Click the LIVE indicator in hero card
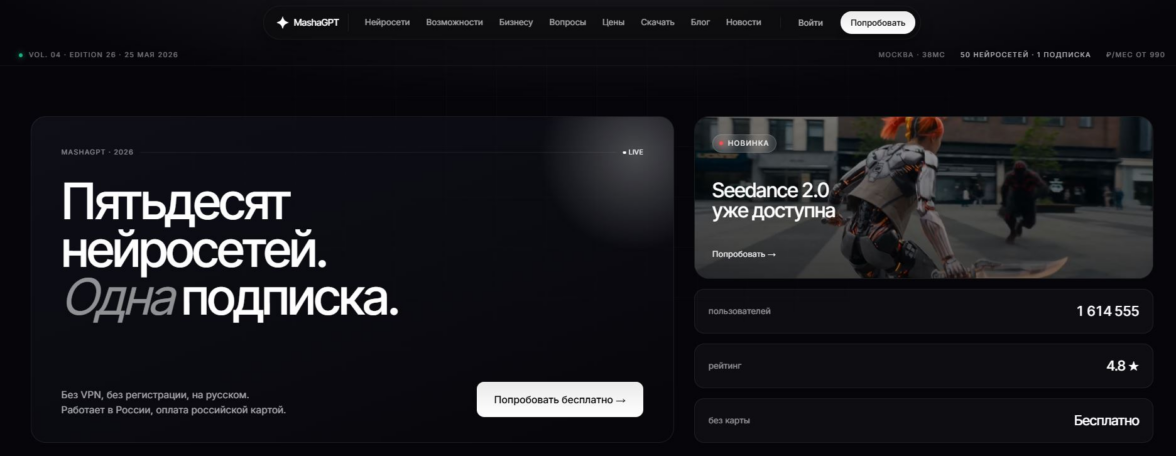This screenshot has height=456, width=1176. pos(633,152)
